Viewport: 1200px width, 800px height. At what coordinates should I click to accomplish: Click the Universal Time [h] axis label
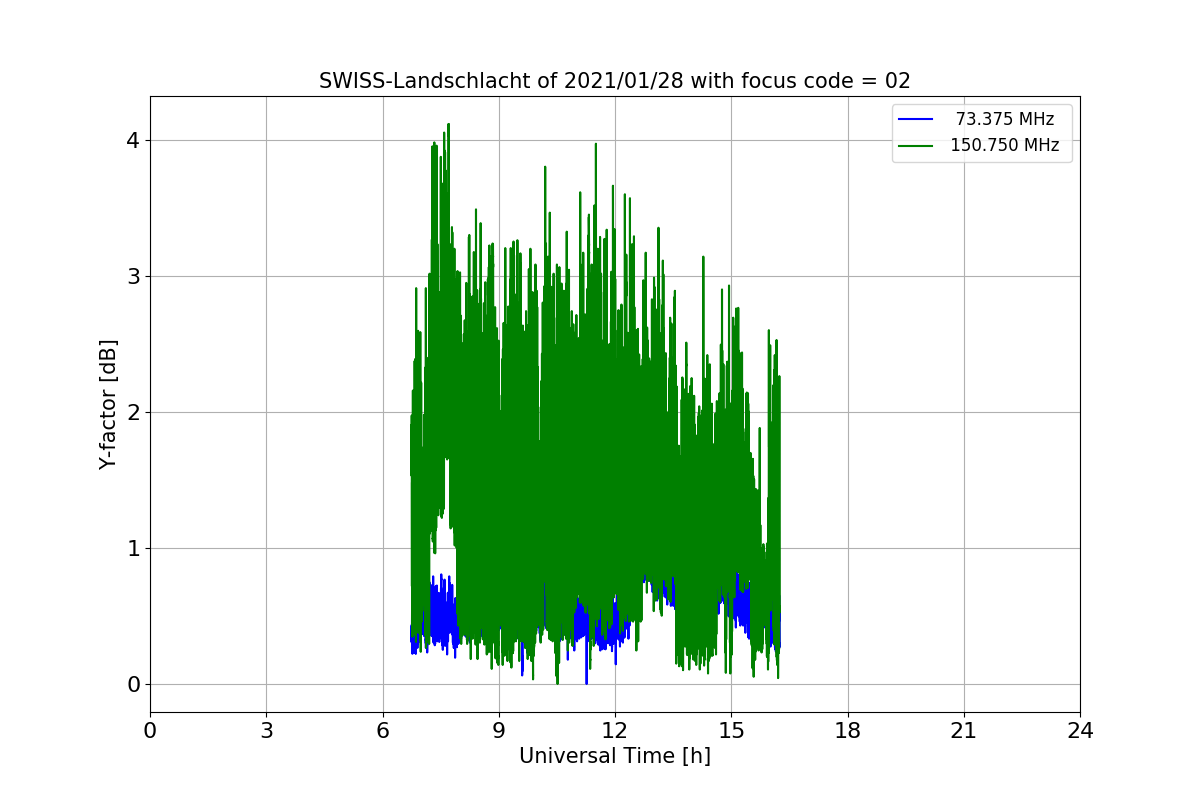click(615, 756)
